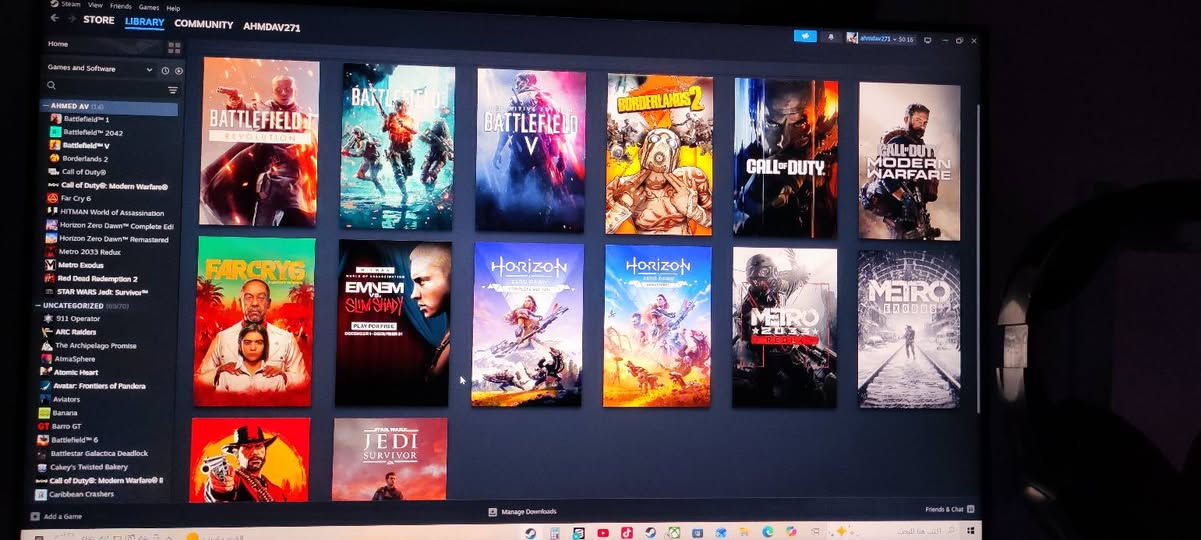Click the grid view icon beside Home
Viewport: 1201px width, 540px height.
click(x=174, y=47)
